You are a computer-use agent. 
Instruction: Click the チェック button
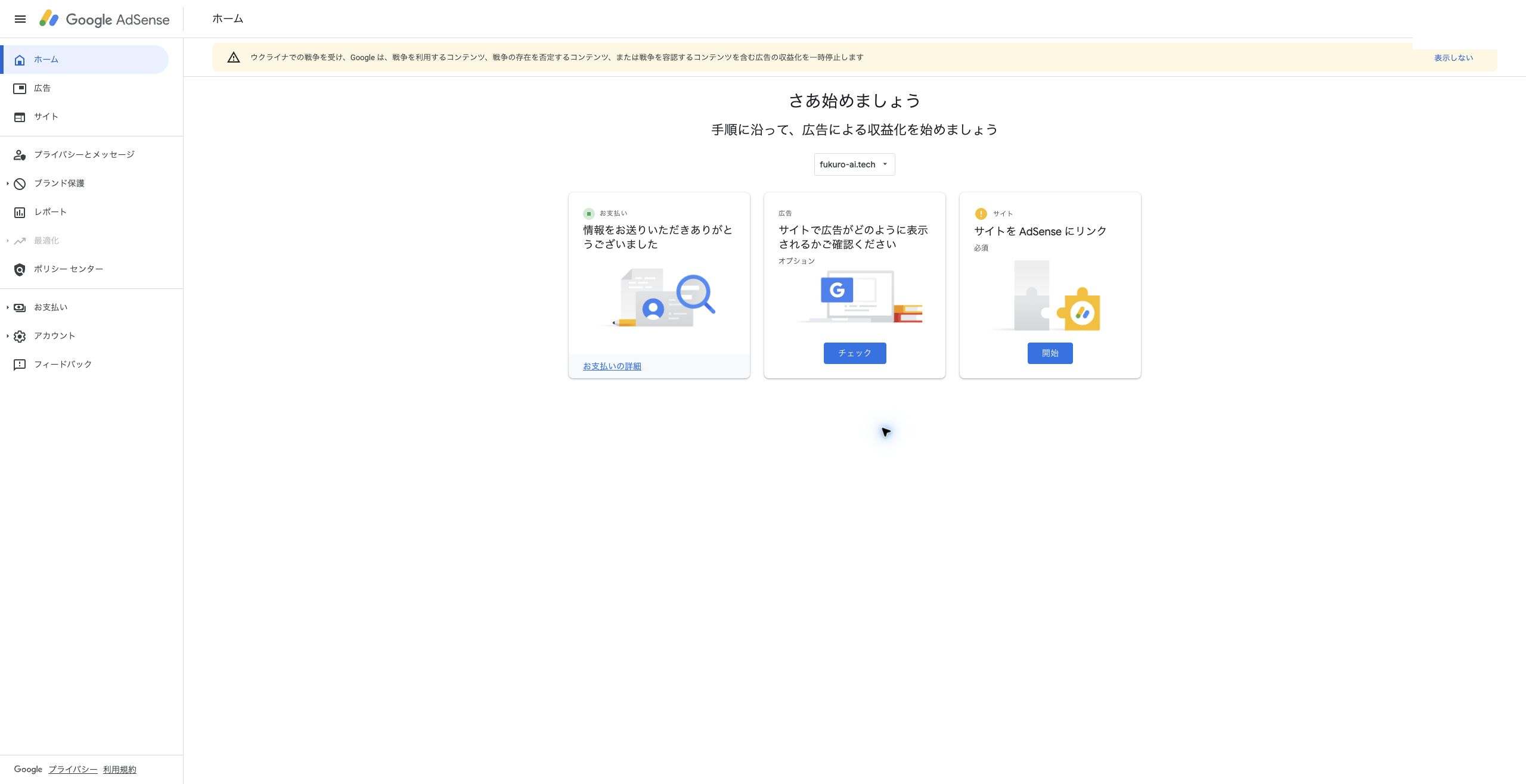(854, 353)
